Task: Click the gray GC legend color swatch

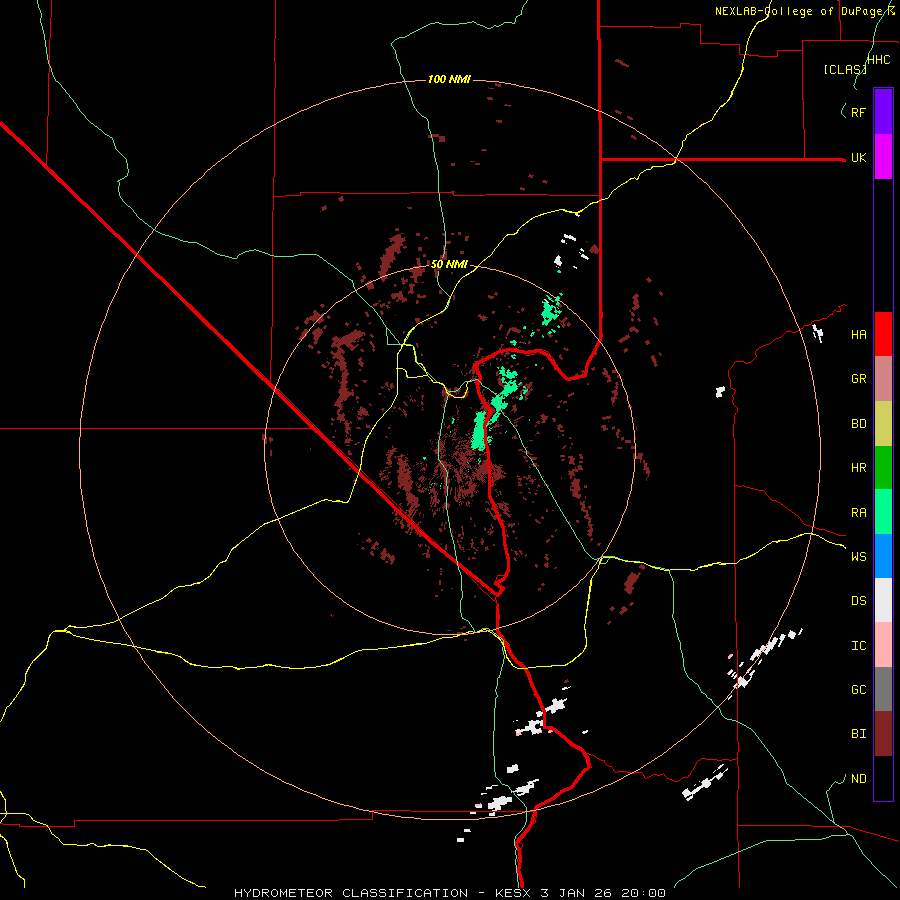Action: point(883,689)
